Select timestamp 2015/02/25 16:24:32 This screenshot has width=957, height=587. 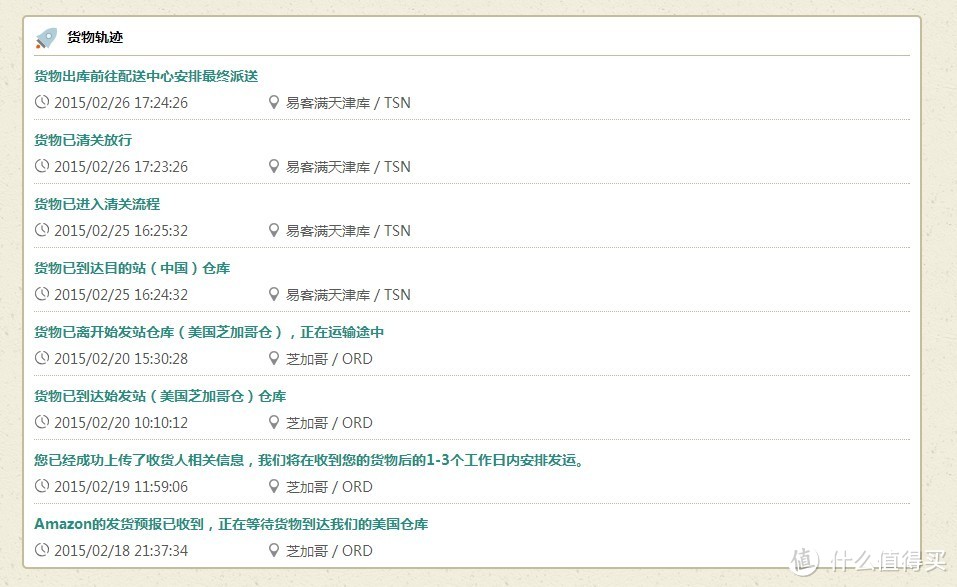tap(121, 295)
